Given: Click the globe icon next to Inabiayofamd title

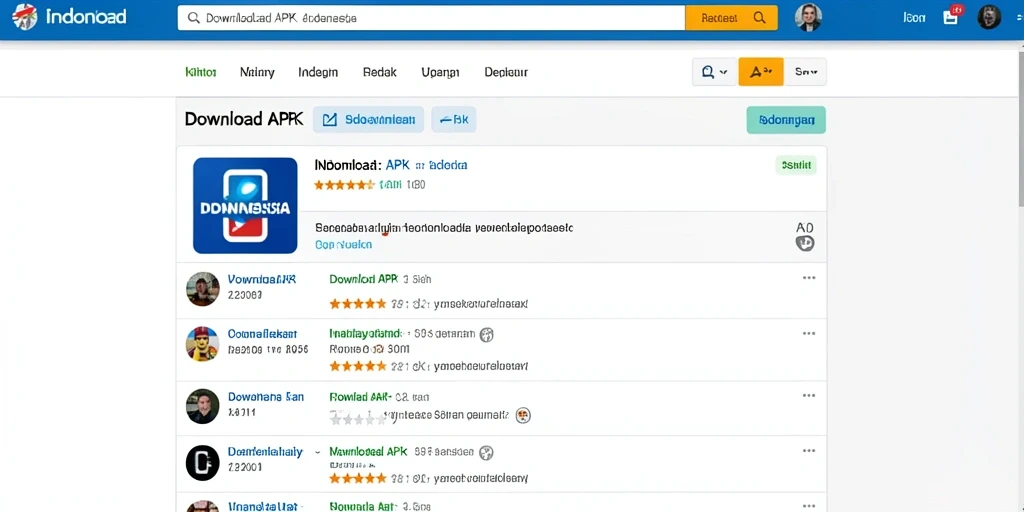Looking at the screenshot, I should tap(487, 335).
